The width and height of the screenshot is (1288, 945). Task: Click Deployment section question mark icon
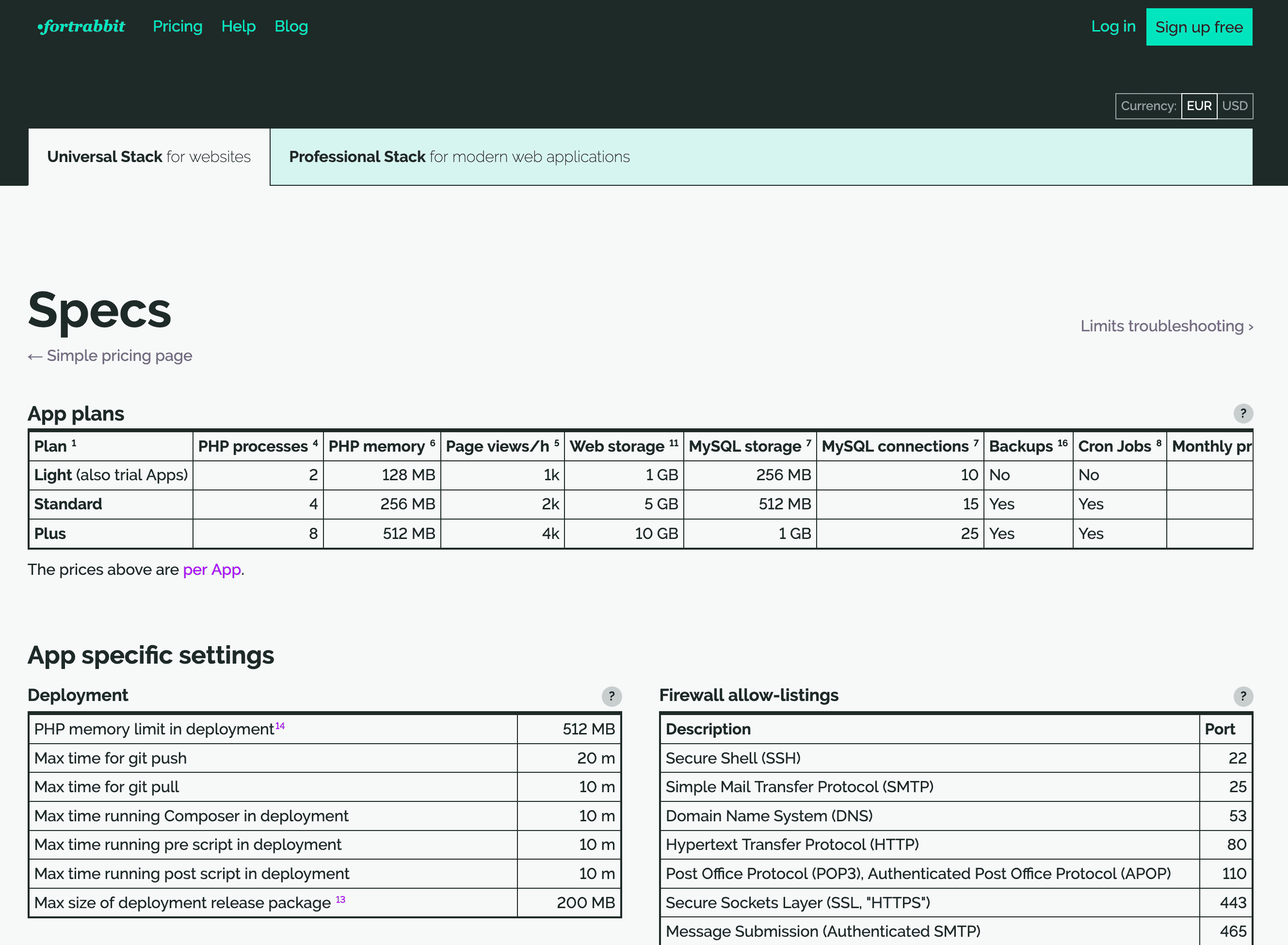point(611,696)
